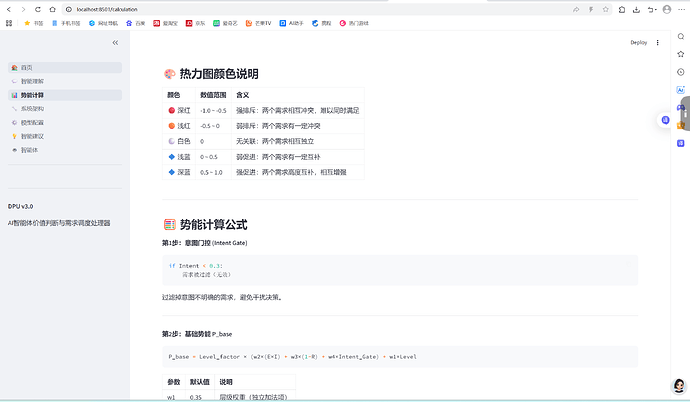The width and height of the screenshot is (690, 402).
Task: Collapse the sidebar with the double chevron
Action: tap(115, 43)
